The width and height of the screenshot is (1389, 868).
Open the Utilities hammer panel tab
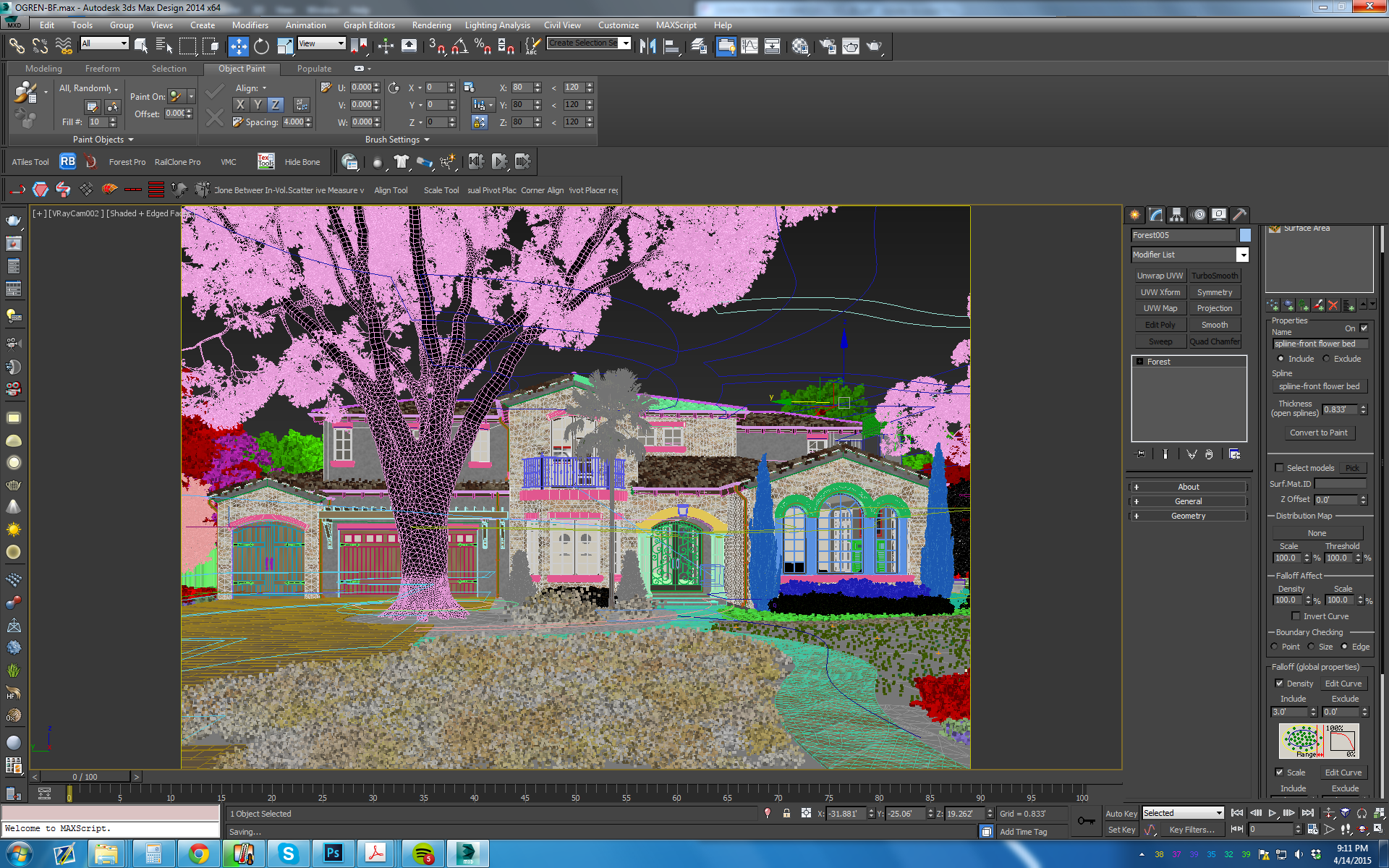click(x=1239, y=215)
